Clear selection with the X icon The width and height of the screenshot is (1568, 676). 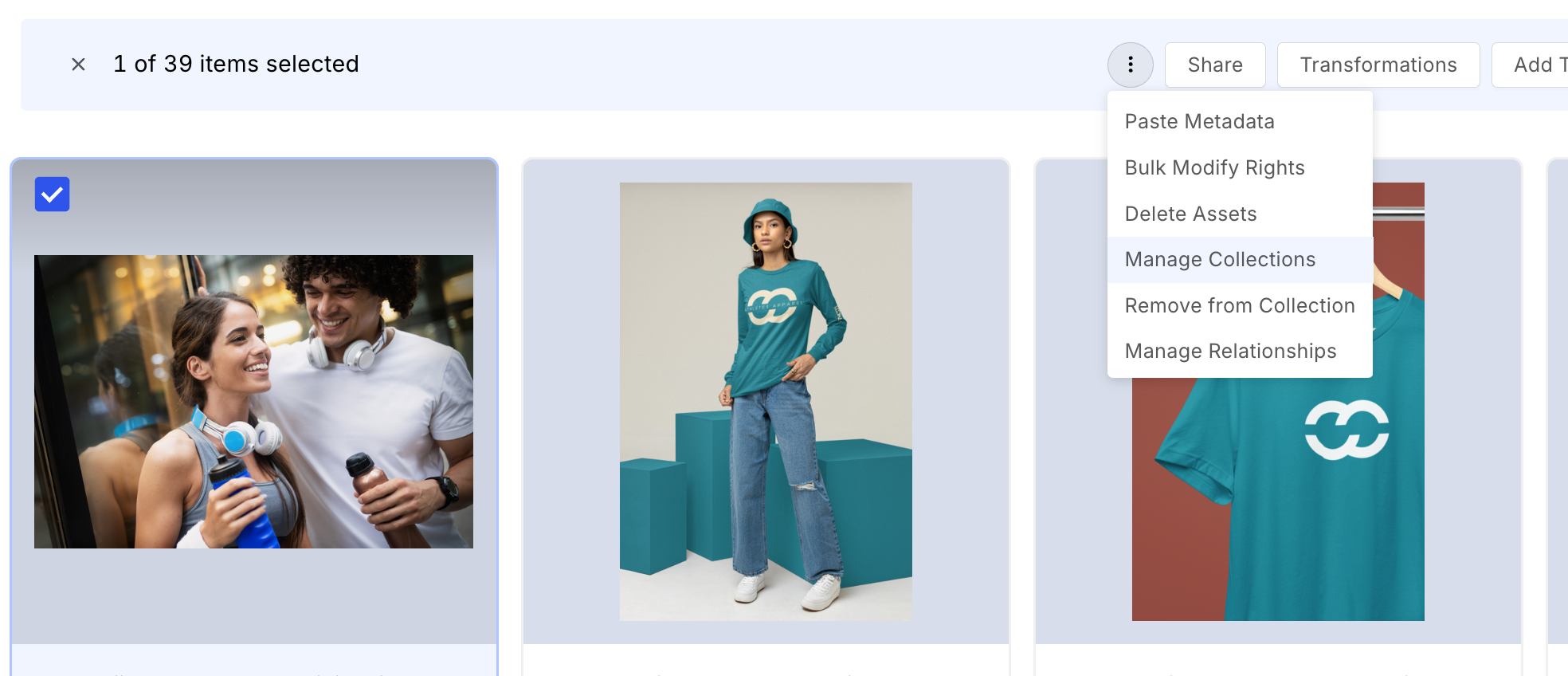click(x=78, y=65)
